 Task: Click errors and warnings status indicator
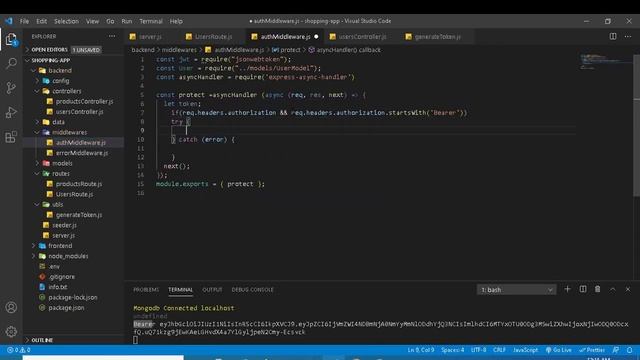[19, 350]
